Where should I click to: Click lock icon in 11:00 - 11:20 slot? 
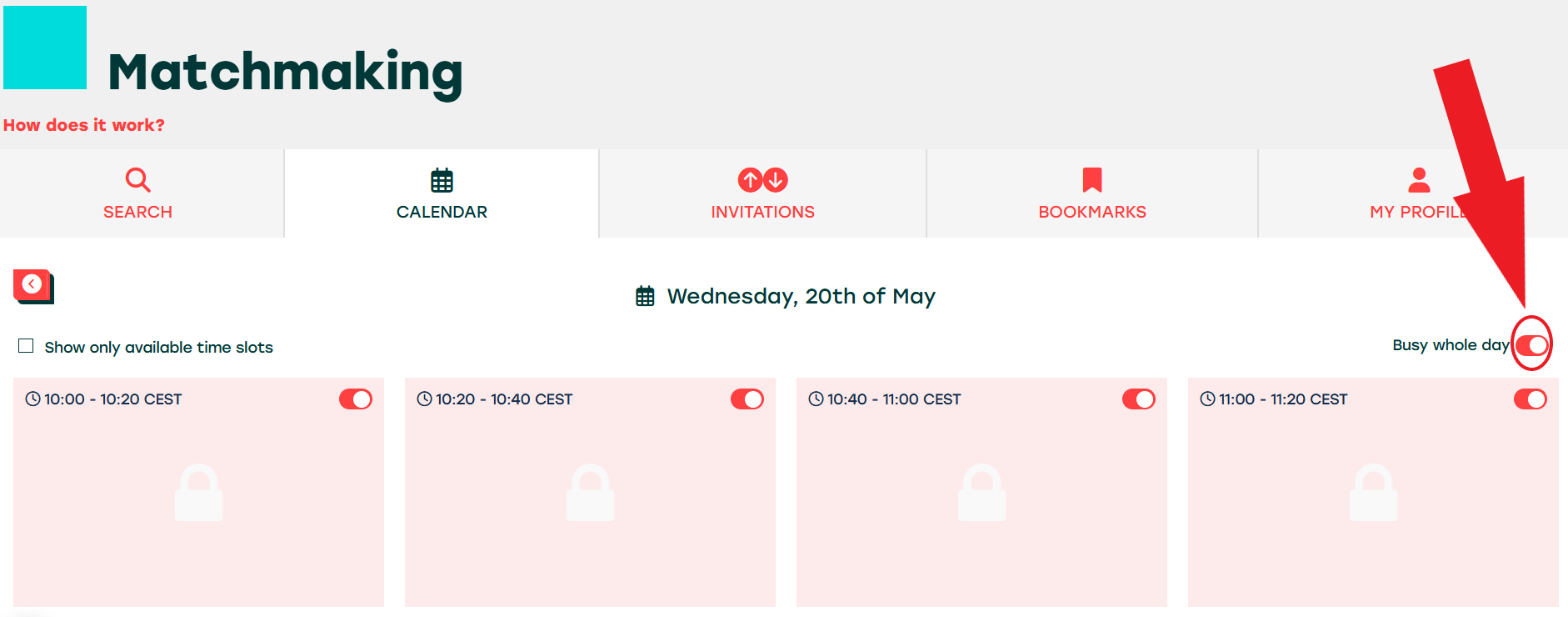[1373, 493]
